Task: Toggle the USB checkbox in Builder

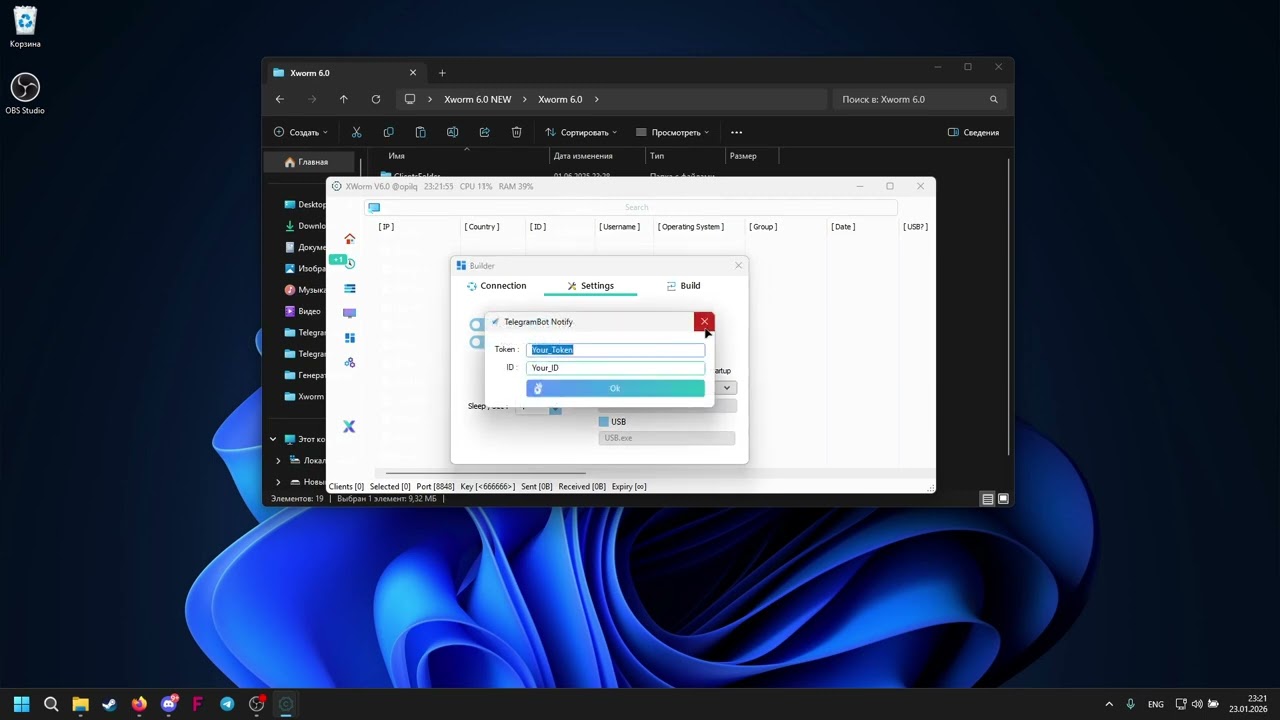Action: coord(604,422)
